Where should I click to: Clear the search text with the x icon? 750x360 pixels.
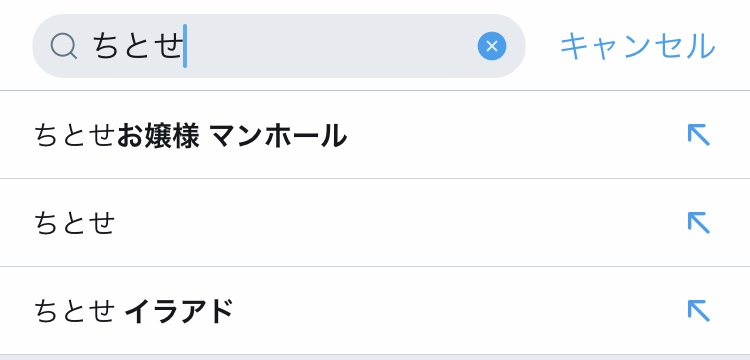coord(492,46)
